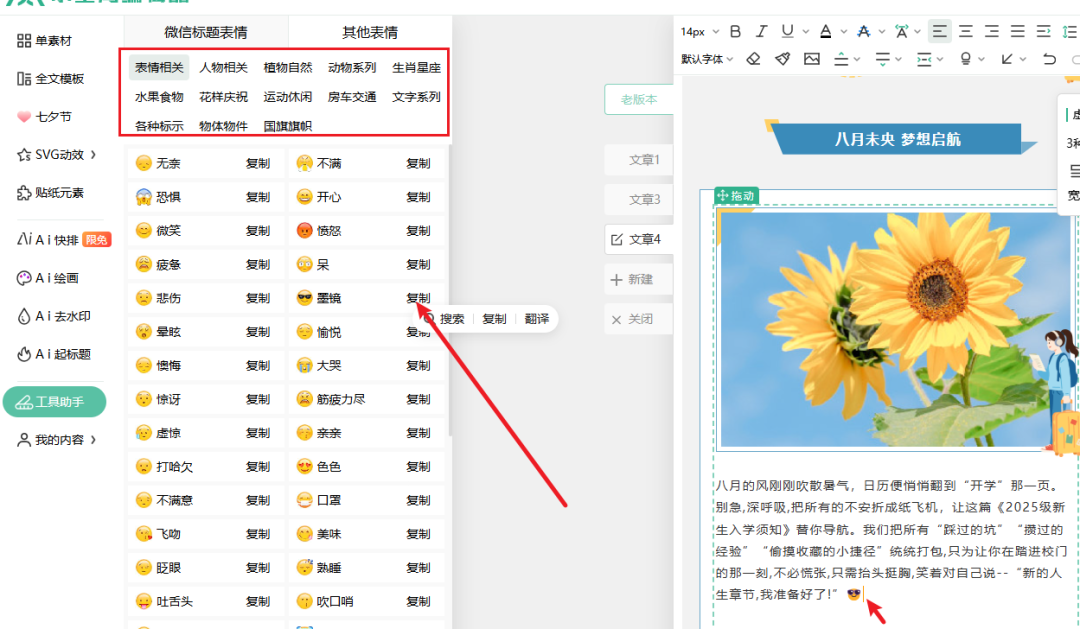Apply italic formatting

[762, 32]
